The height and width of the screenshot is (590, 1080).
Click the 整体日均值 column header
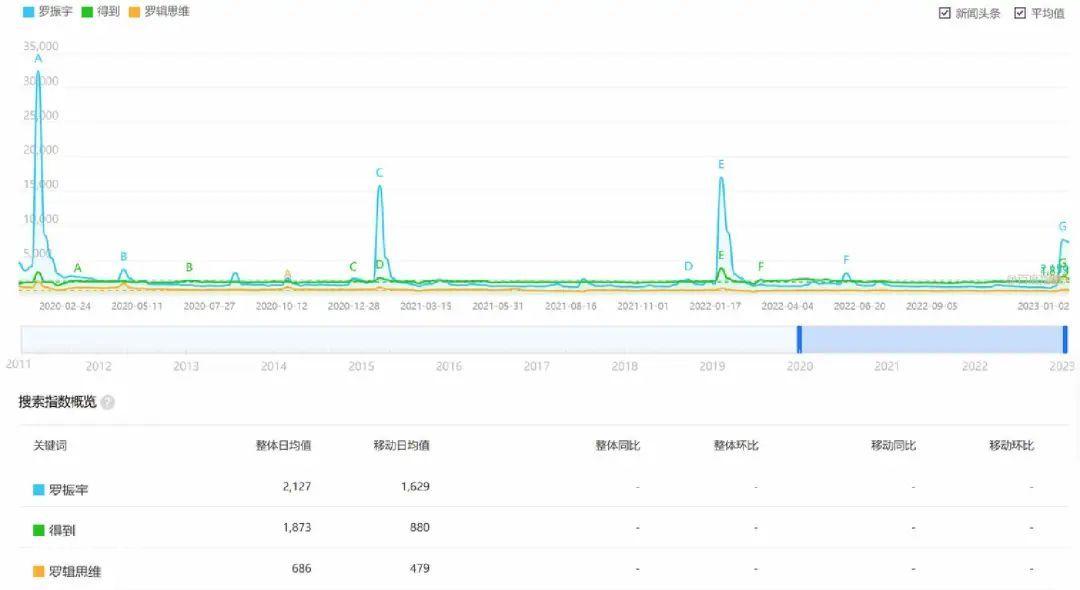(x=283, y=445)
